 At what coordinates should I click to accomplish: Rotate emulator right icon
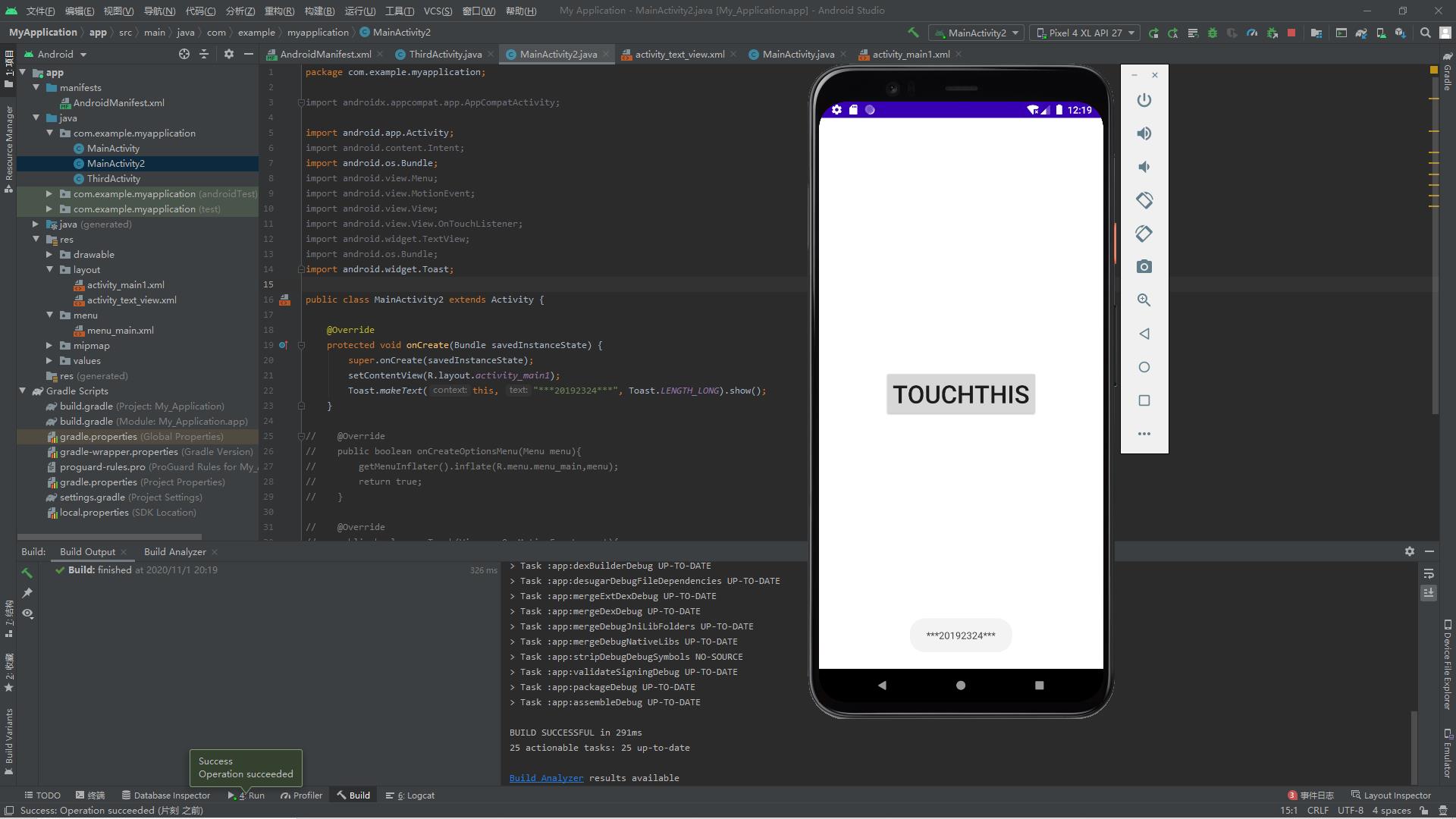[1144, 234]
